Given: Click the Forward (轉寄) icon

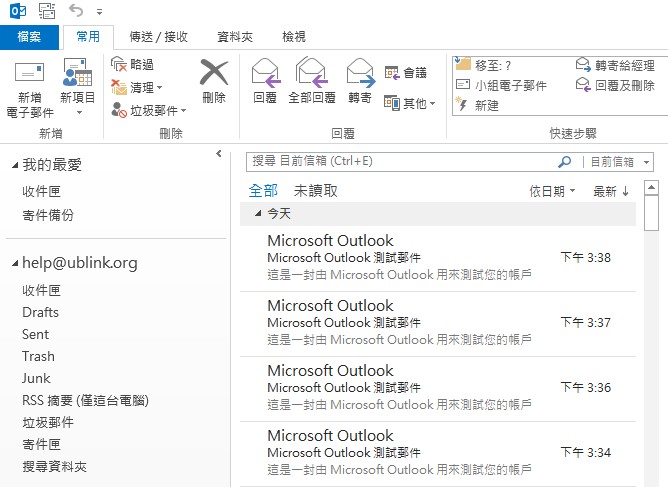Looking at the screenshot, I should click(359, 72).
